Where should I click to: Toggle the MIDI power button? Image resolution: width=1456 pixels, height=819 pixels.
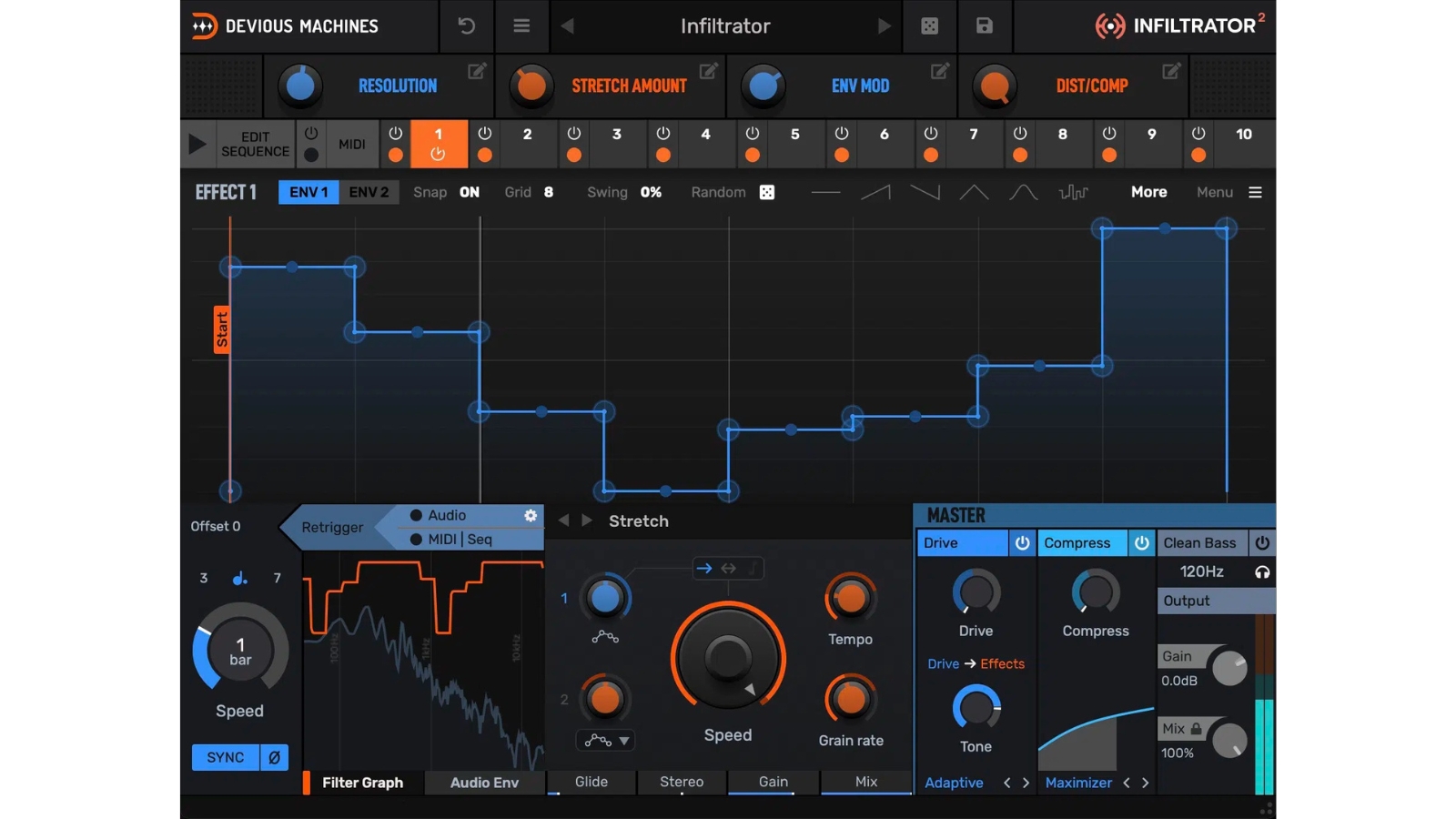point(311,134)
